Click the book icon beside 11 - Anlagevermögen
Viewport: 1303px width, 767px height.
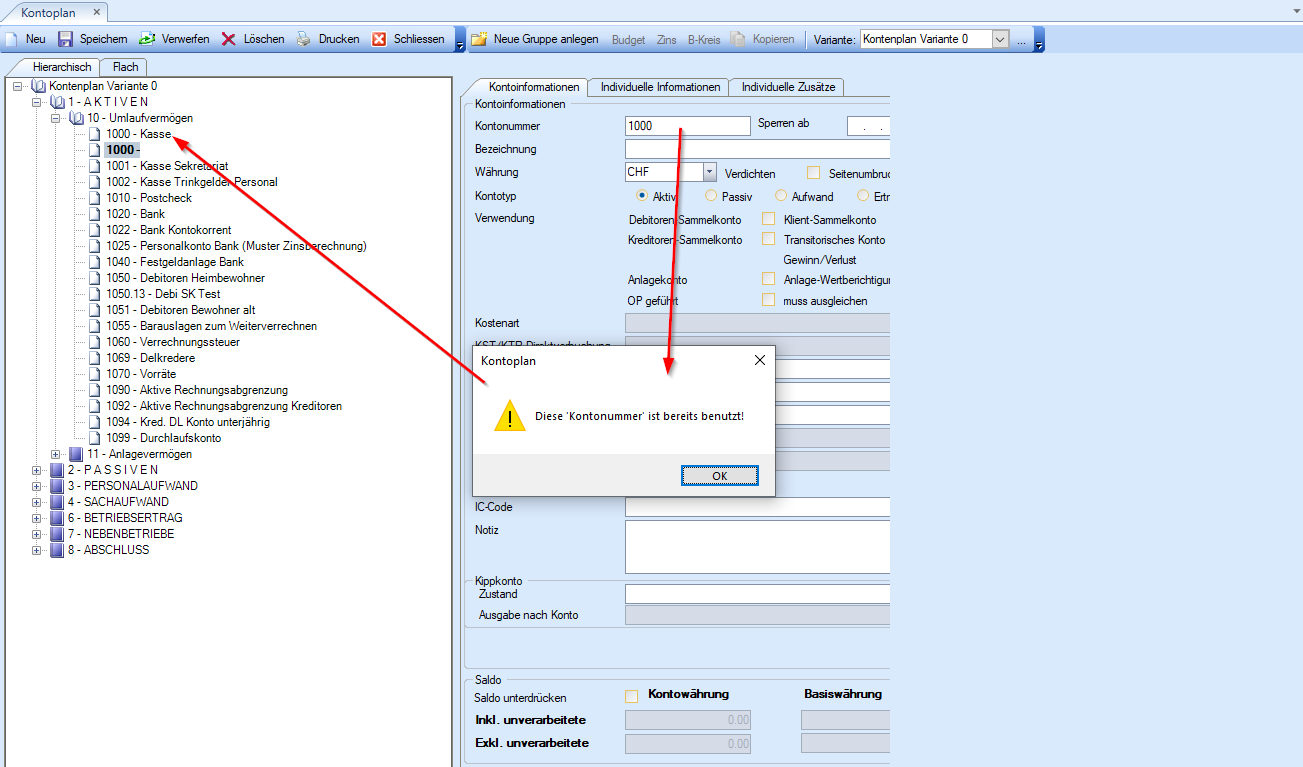76,454
